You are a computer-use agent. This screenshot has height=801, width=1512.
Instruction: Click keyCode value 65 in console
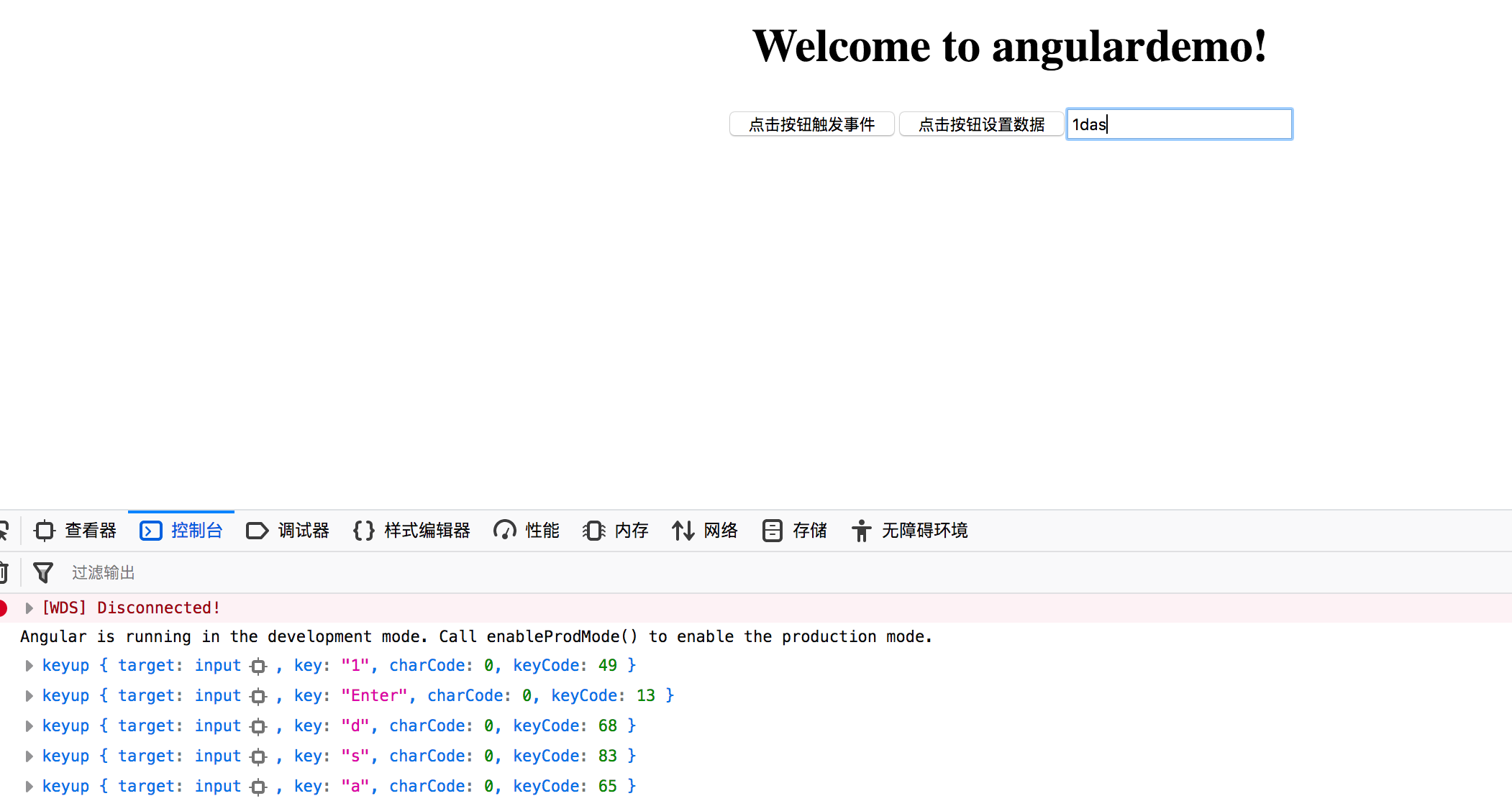pos(608,787)
